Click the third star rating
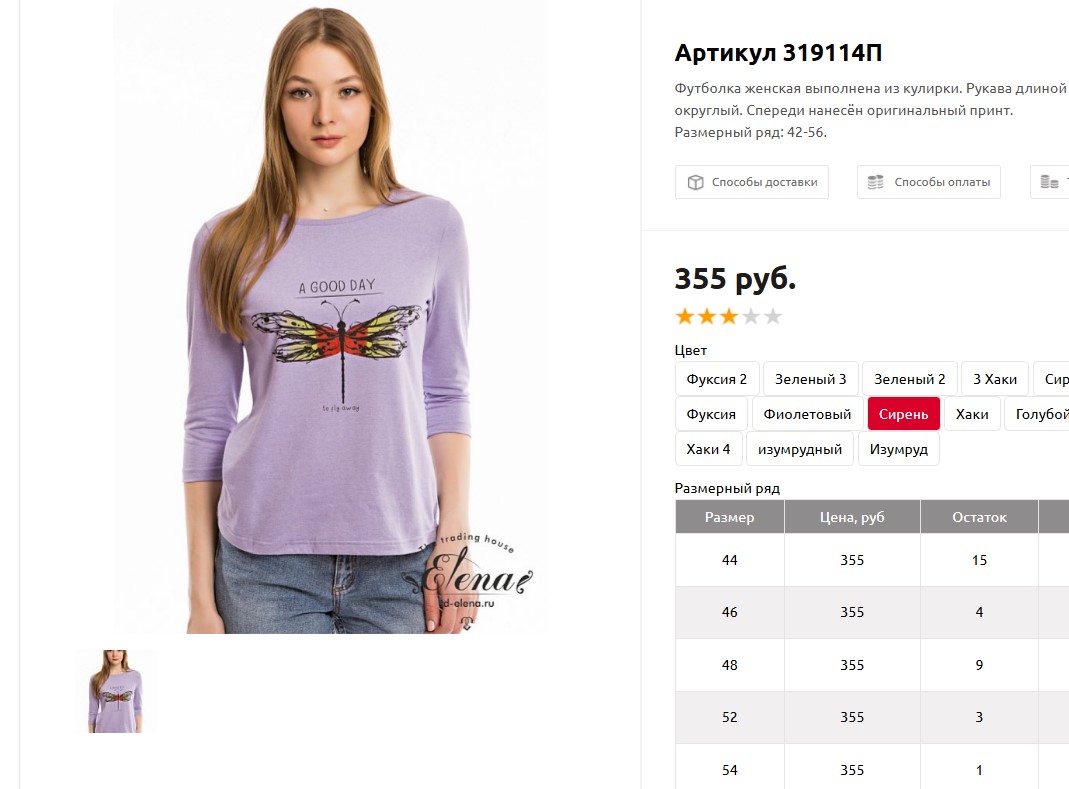The width and height of the screenshot is (1069, 789). (x=729, y=316)
